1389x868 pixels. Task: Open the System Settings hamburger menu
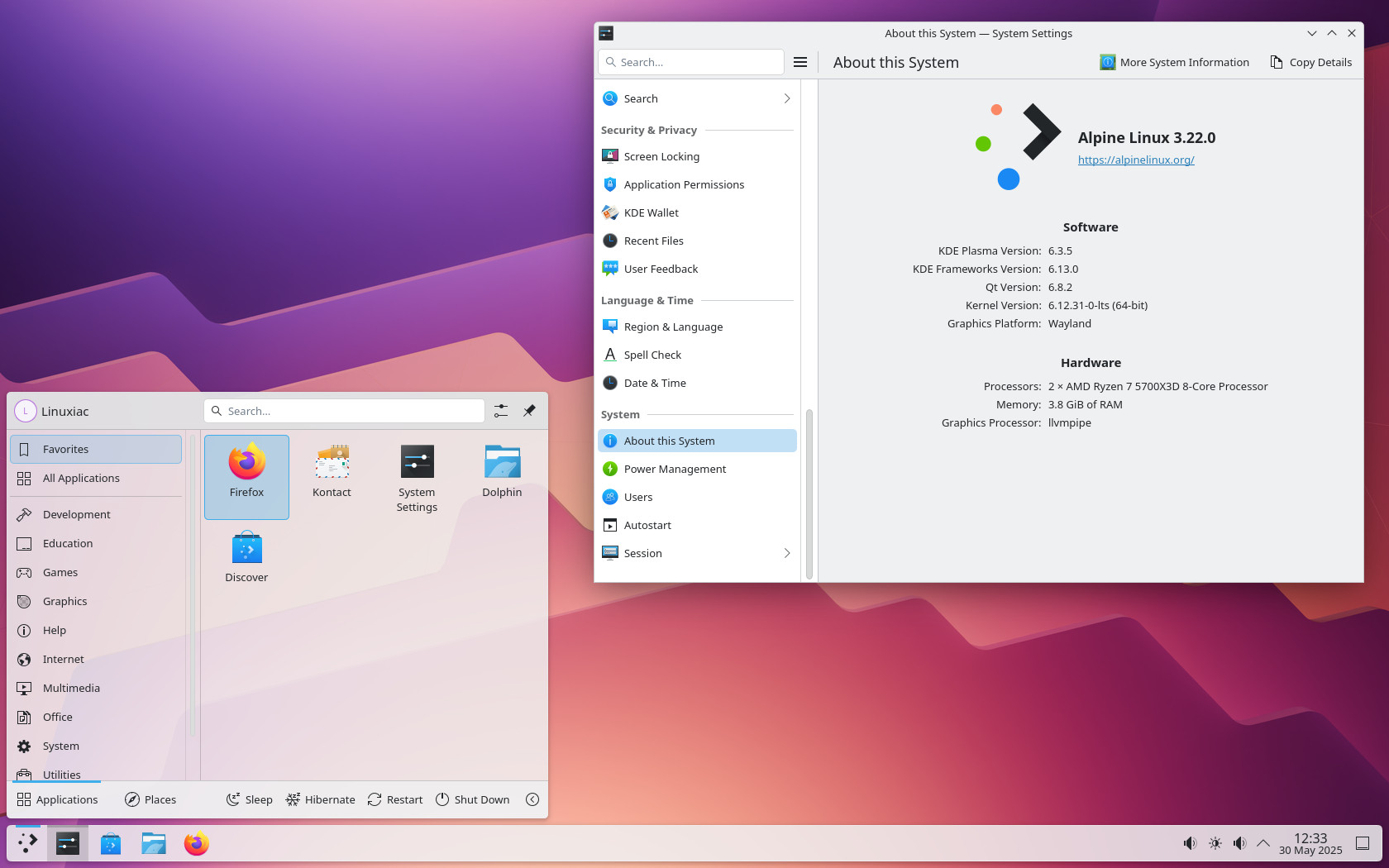click(800, 61)
